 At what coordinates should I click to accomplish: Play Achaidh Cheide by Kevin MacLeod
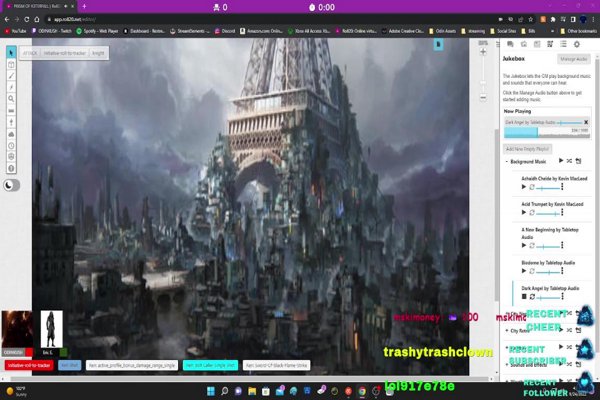tap(524, 187)
